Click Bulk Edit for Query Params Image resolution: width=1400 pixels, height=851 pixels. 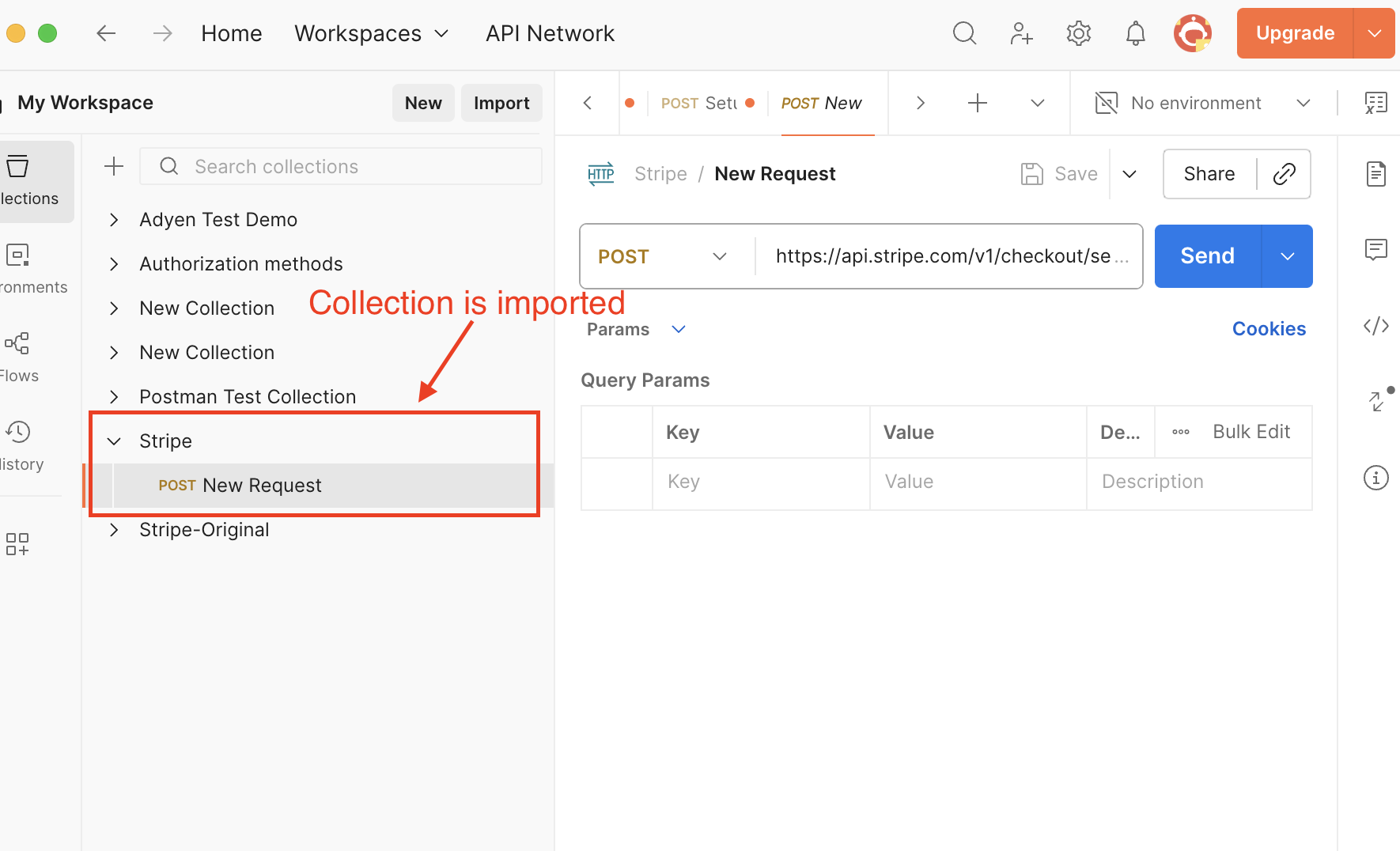tap(1251, 432)
